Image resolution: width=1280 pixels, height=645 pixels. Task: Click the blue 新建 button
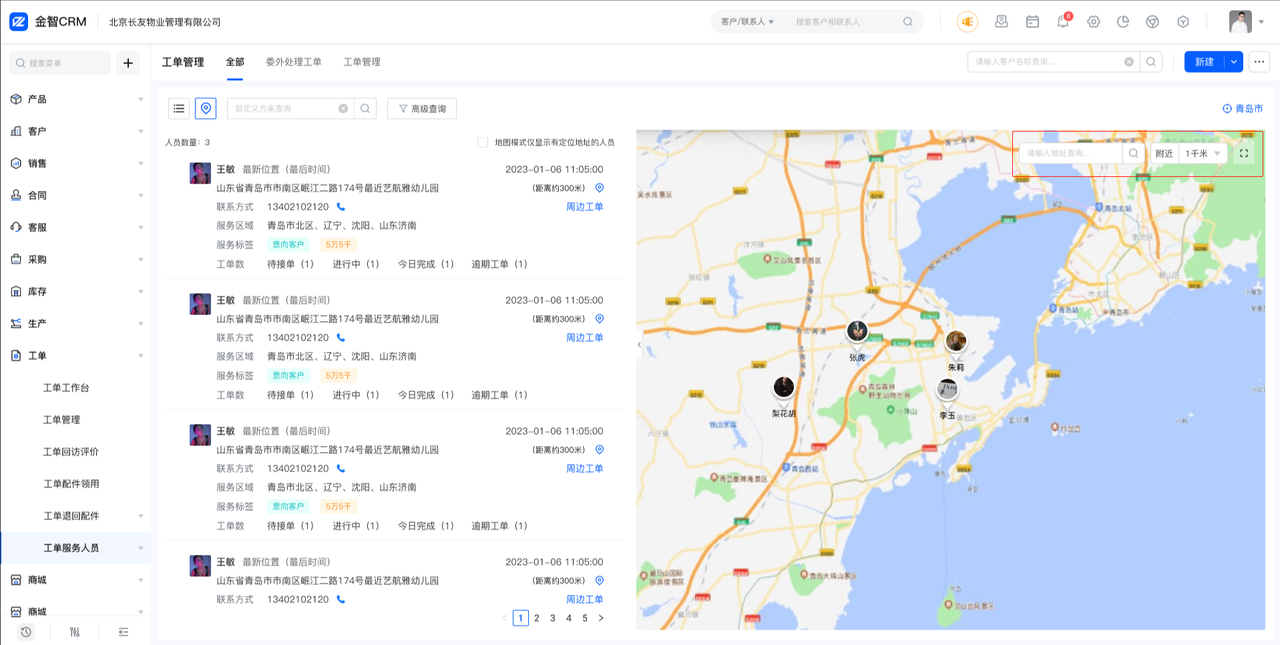1205,62
